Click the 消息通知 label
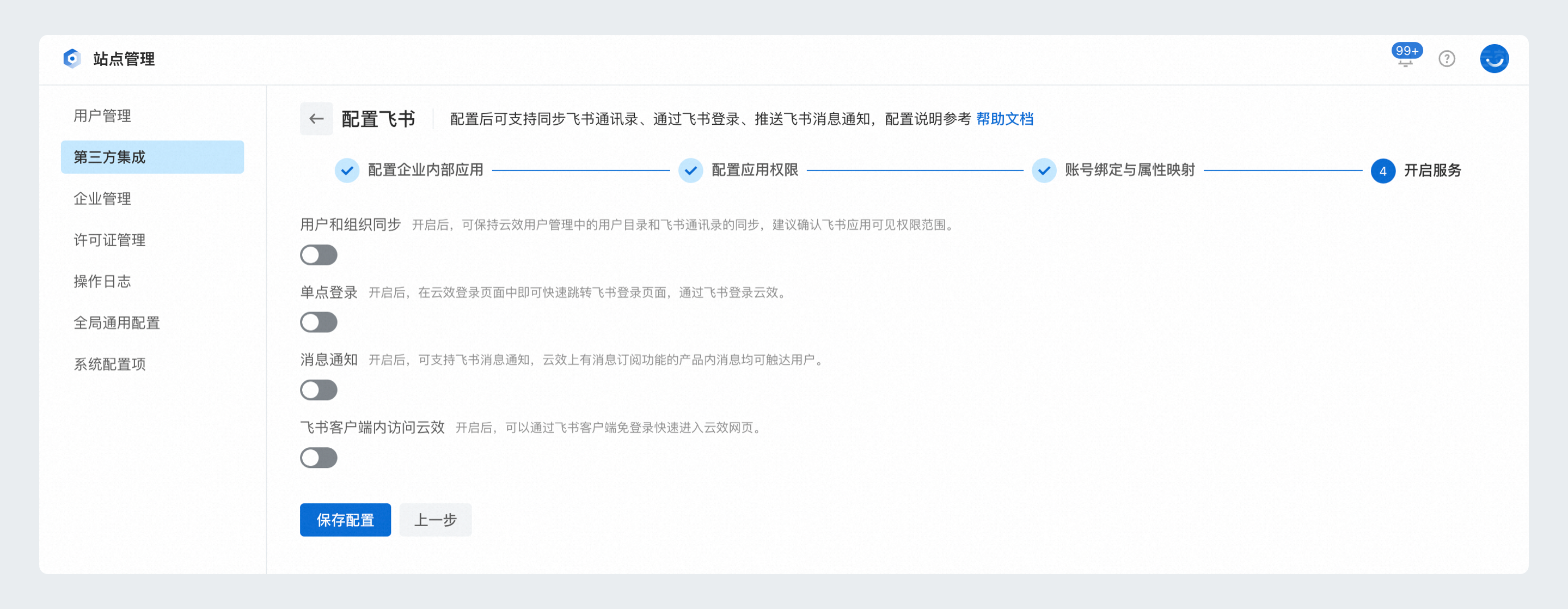The height and width of the screenshot is (609, 1568). pyautogui.click(x=329, y=360)
